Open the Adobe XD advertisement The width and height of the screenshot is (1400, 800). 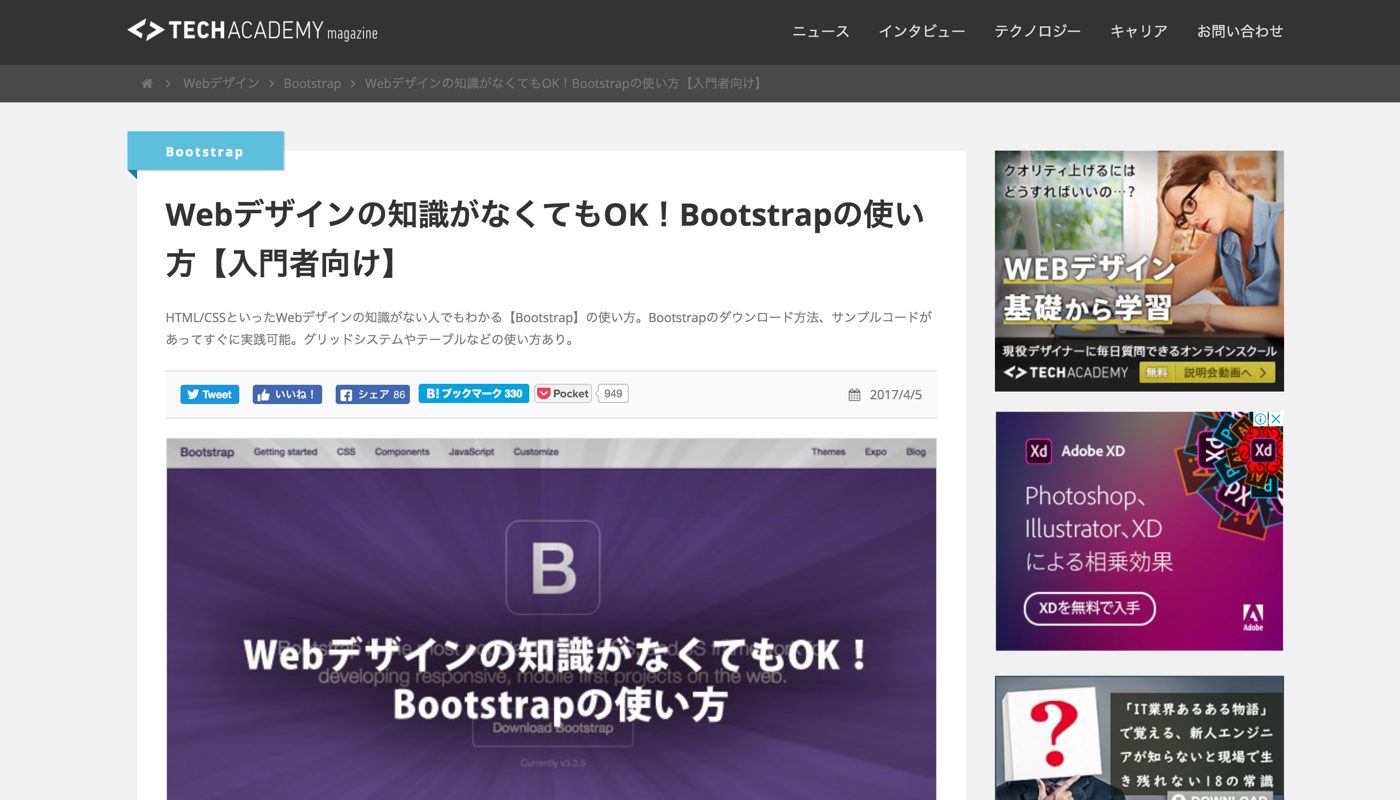click(x=1139, y=531)
